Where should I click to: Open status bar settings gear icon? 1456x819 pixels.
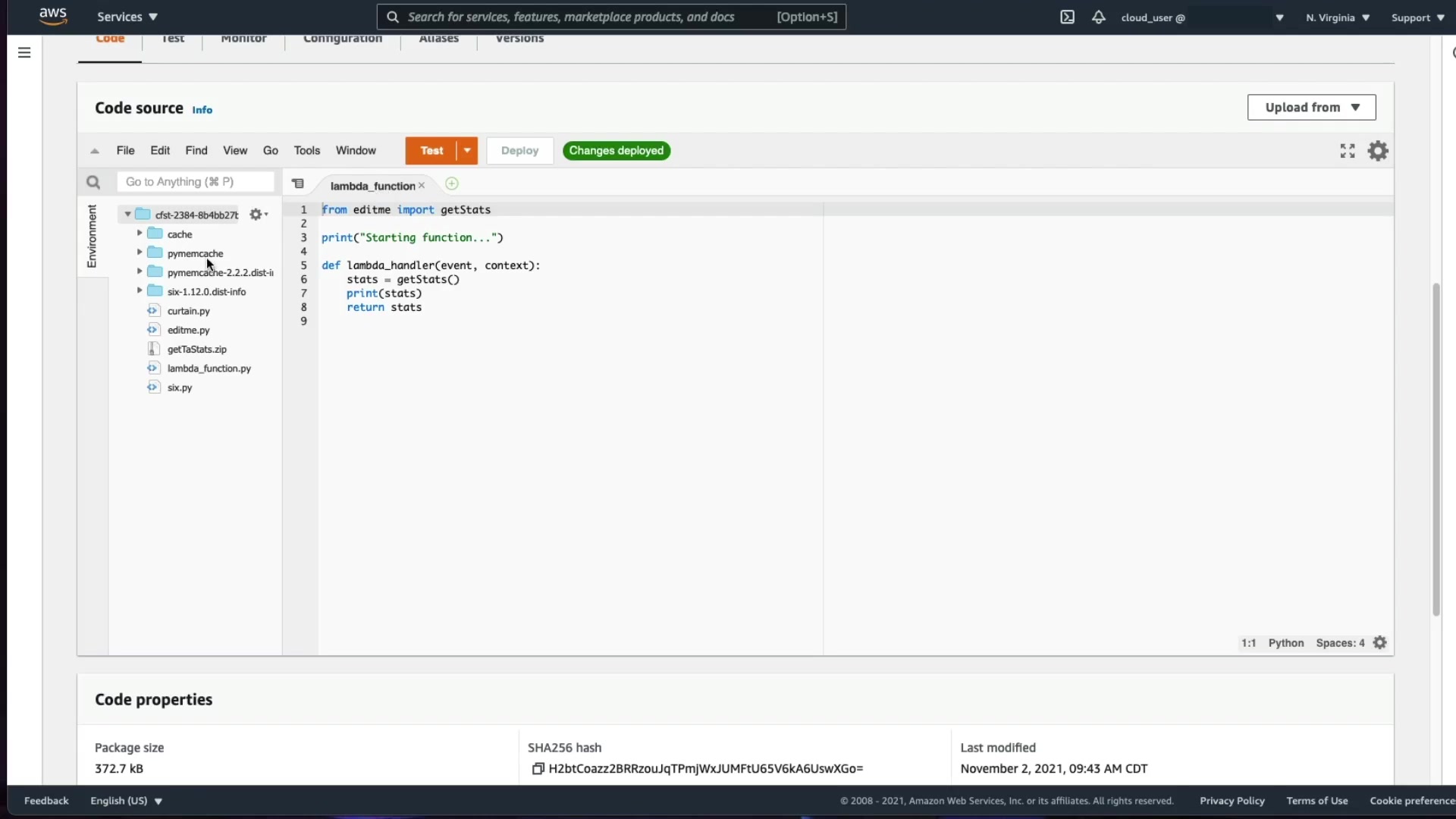pos(1379,643)
